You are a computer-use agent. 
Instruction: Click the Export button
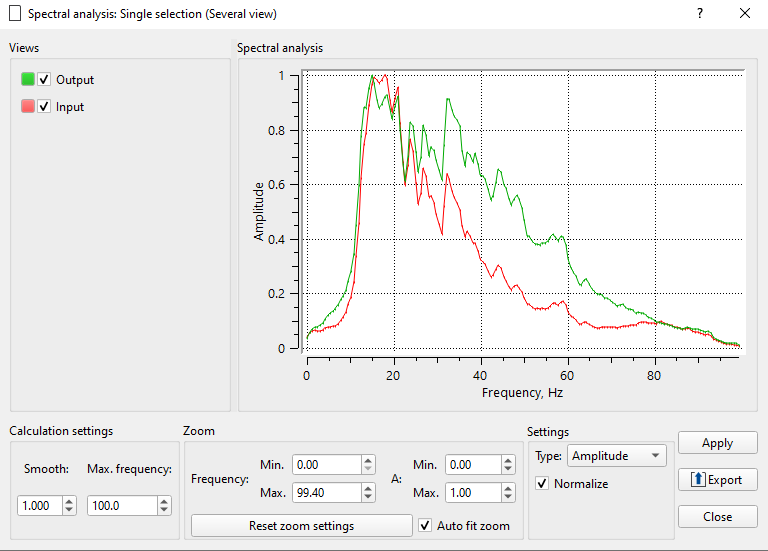coord(718,479)
